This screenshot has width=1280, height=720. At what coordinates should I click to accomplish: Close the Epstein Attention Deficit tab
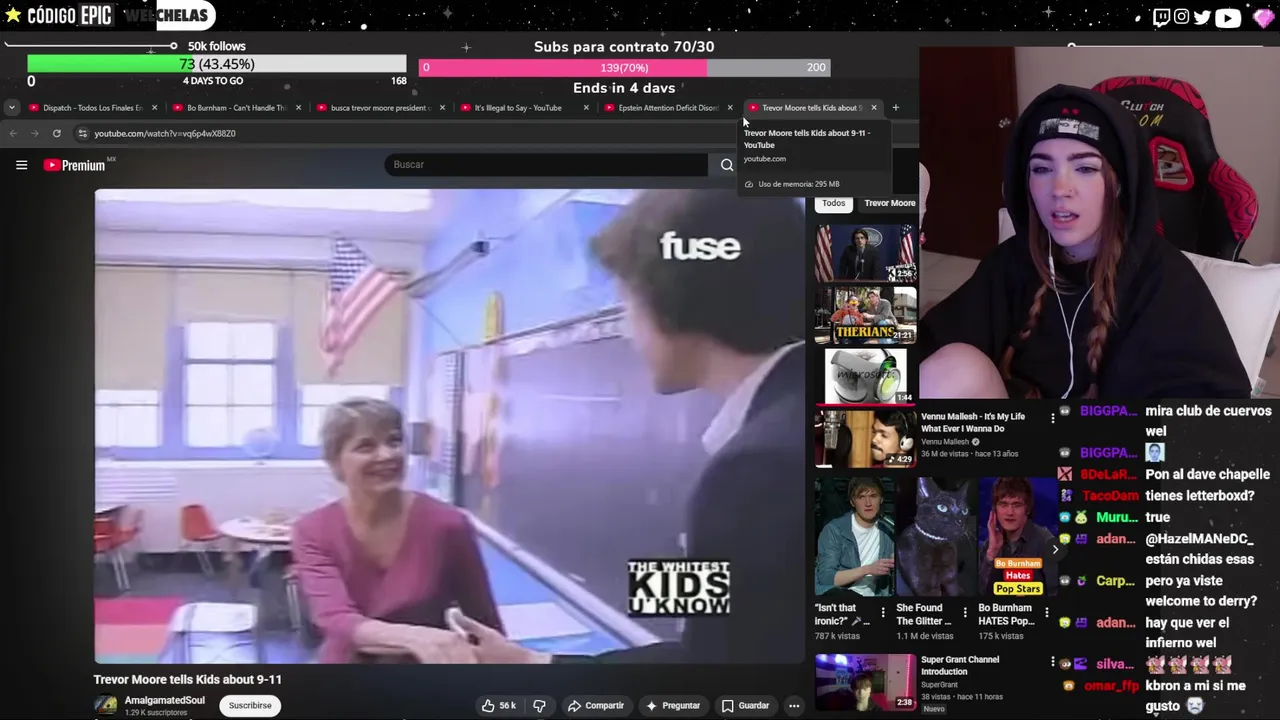[x=730, y=108]
